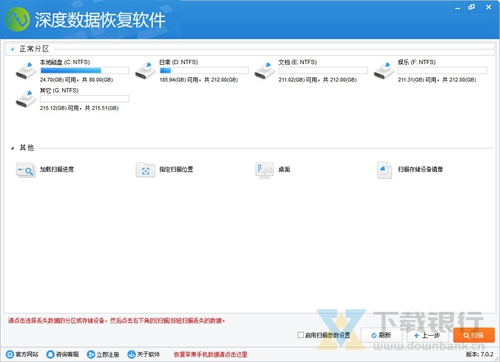Screen dimensions: 500x362
Task: Click the '文档 (E: NTFS)' label
Action: [298, 62]
